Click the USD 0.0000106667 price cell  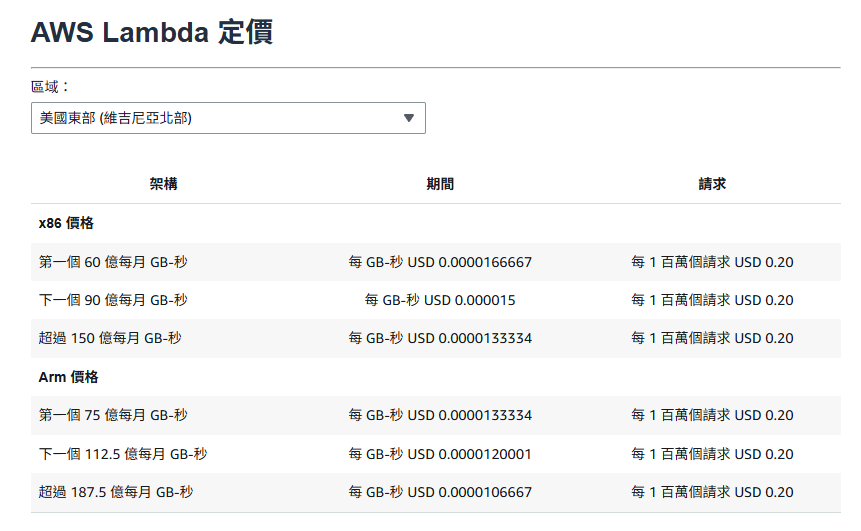(440, 492)
